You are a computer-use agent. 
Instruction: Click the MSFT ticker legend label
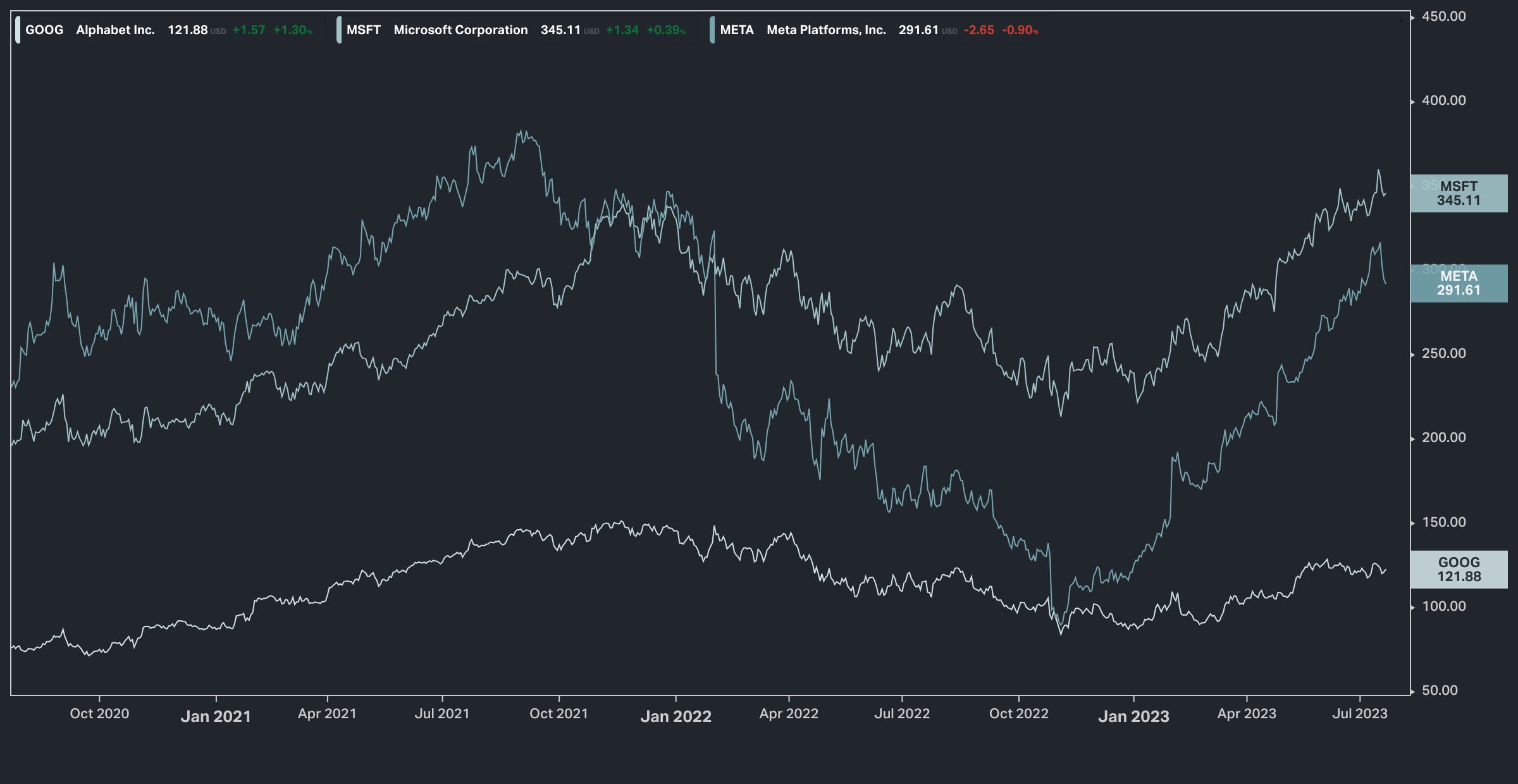point(364,30)
